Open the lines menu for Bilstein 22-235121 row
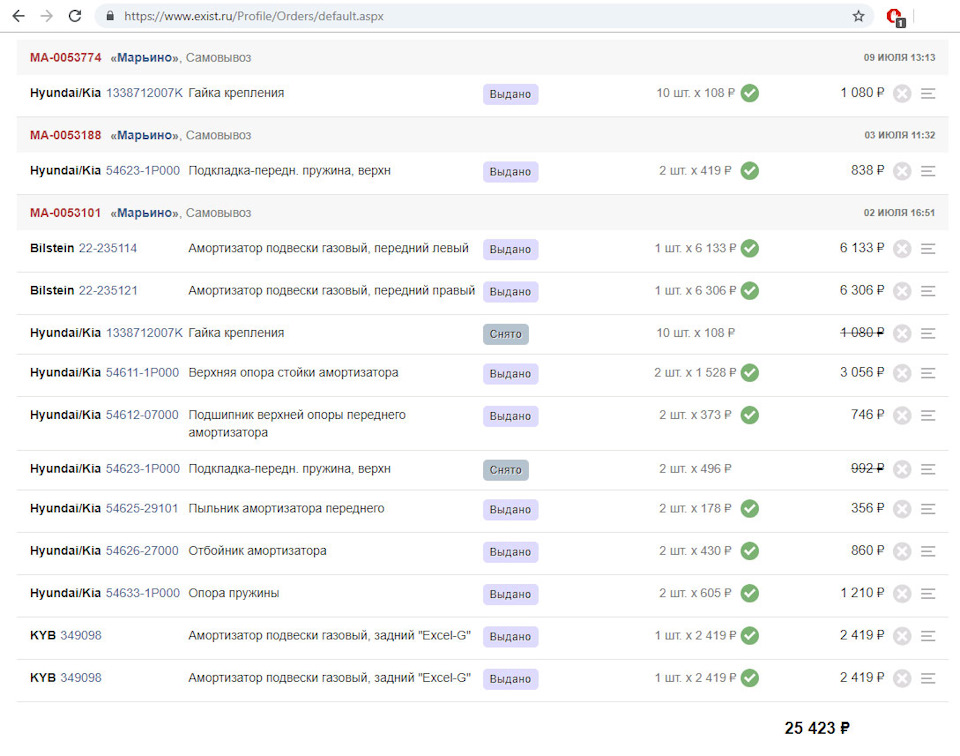Image resolution: width=960 pixels, height=756 pixels. 928,291
